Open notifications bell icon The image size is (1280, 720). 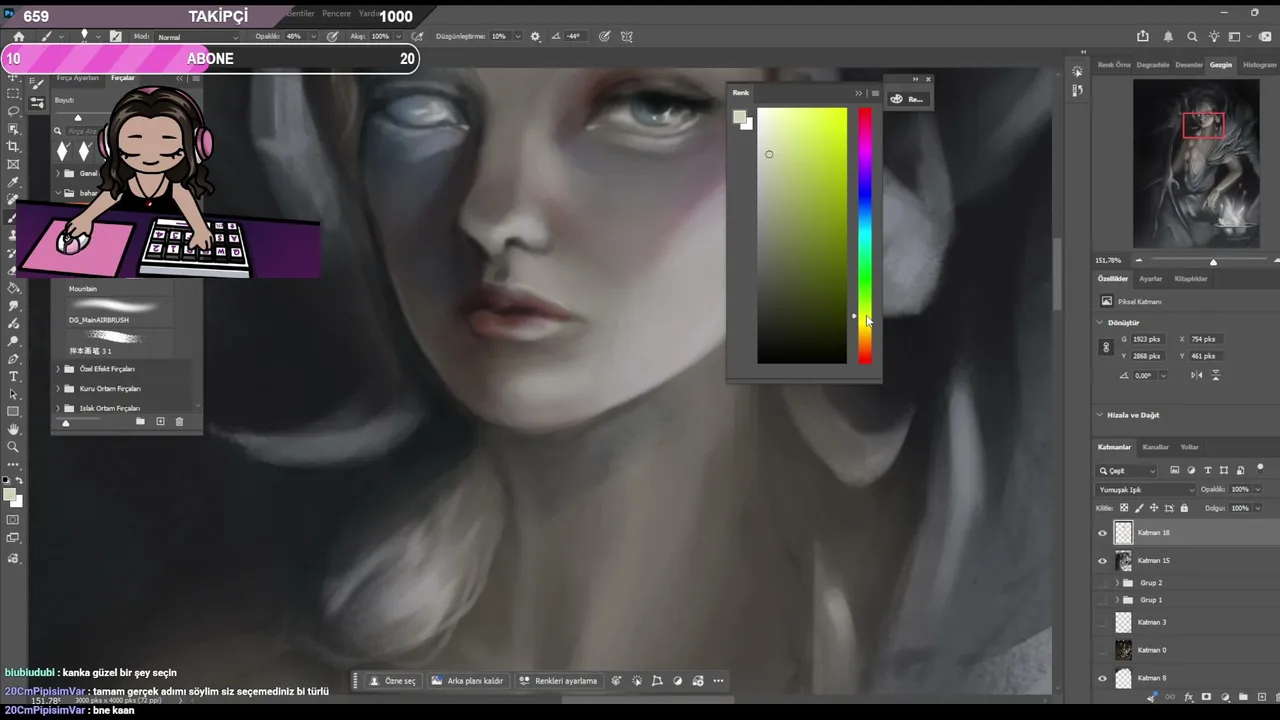click(1168, 36)
